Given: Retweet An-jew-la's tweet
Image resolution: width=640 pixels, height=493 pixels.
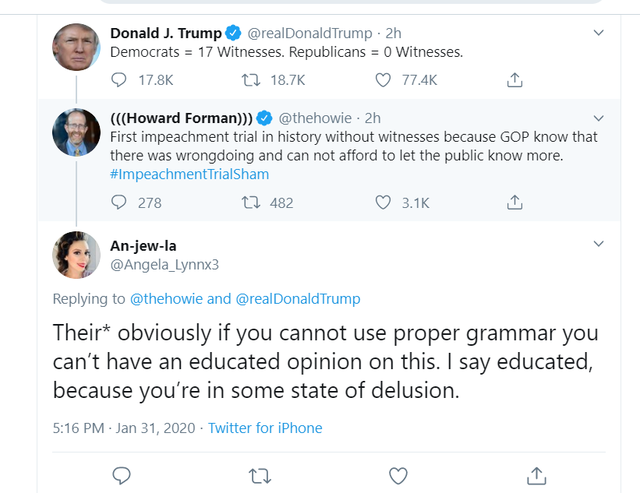Looking at the screenshot, I should click(x=260, y=475).
